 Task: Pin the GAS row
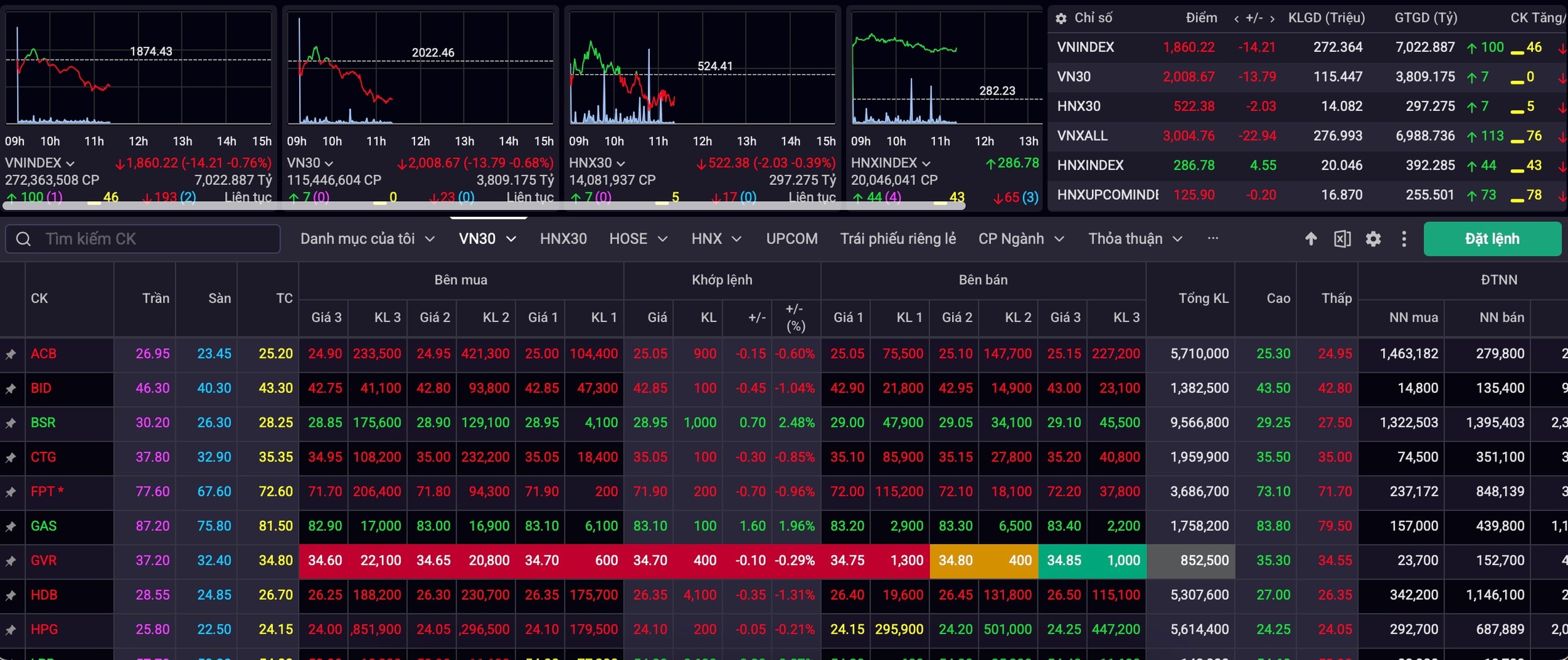coord(11,526)
